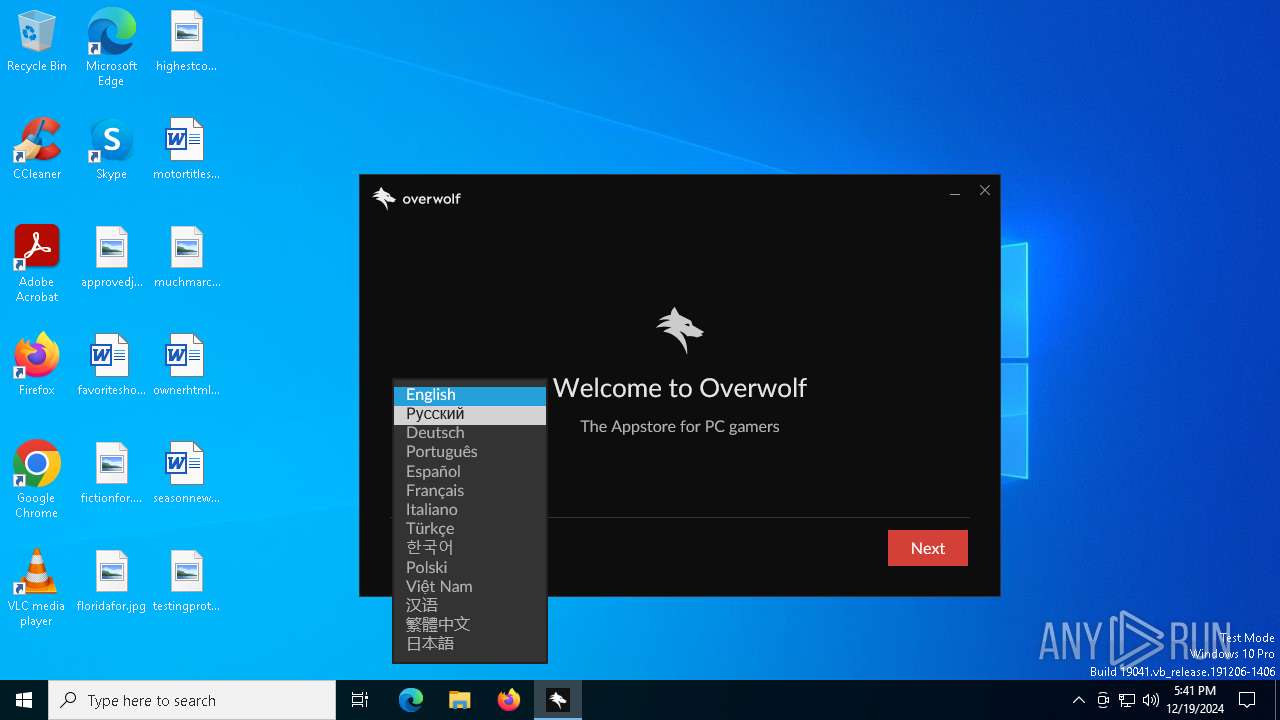Click the wolf emblem above Welcome text
1280x720 pixels.
click(680, 330)
